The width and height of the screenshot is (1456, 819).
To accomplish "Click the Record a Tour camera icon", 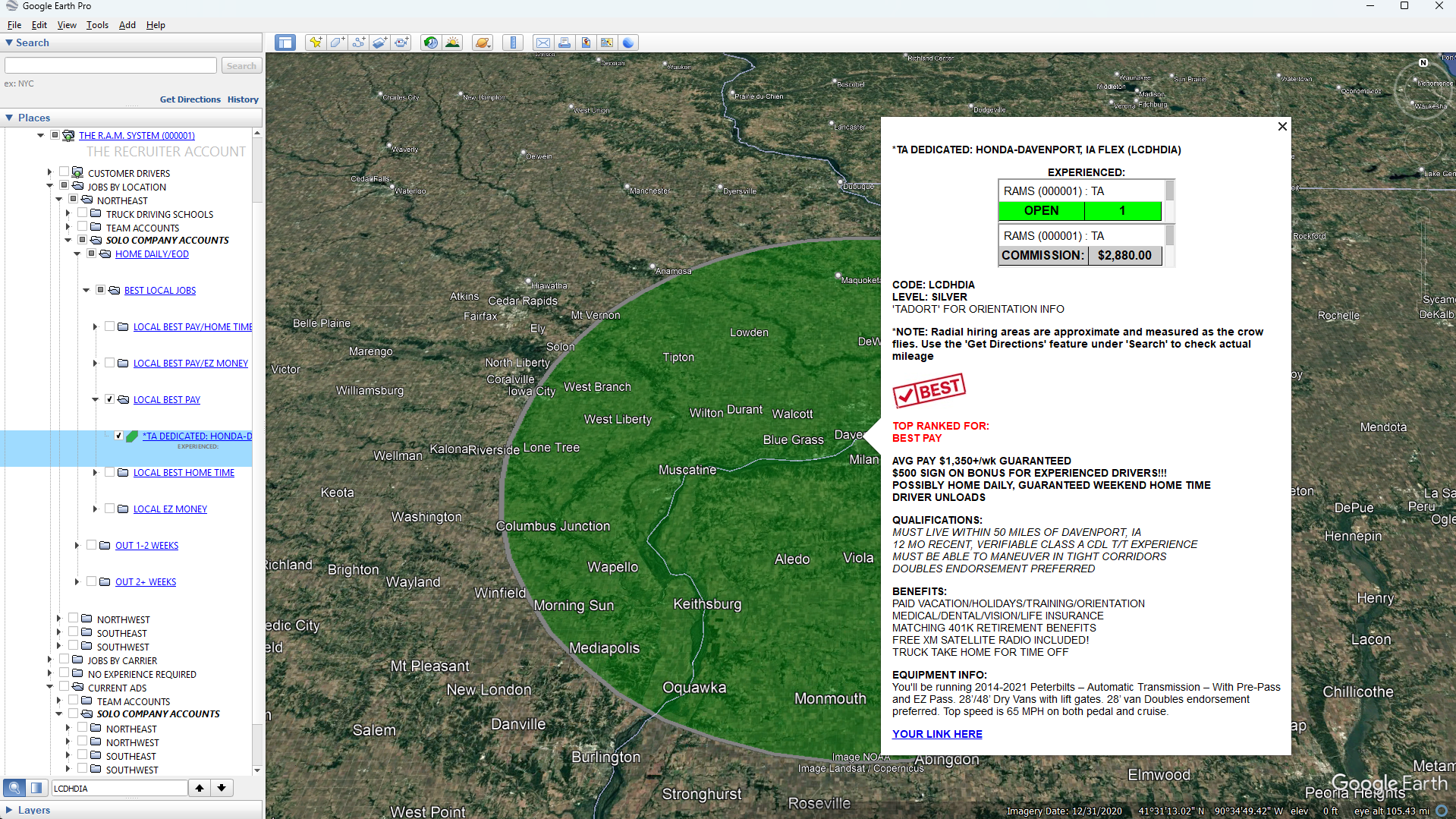I will [x=401, y=43].
